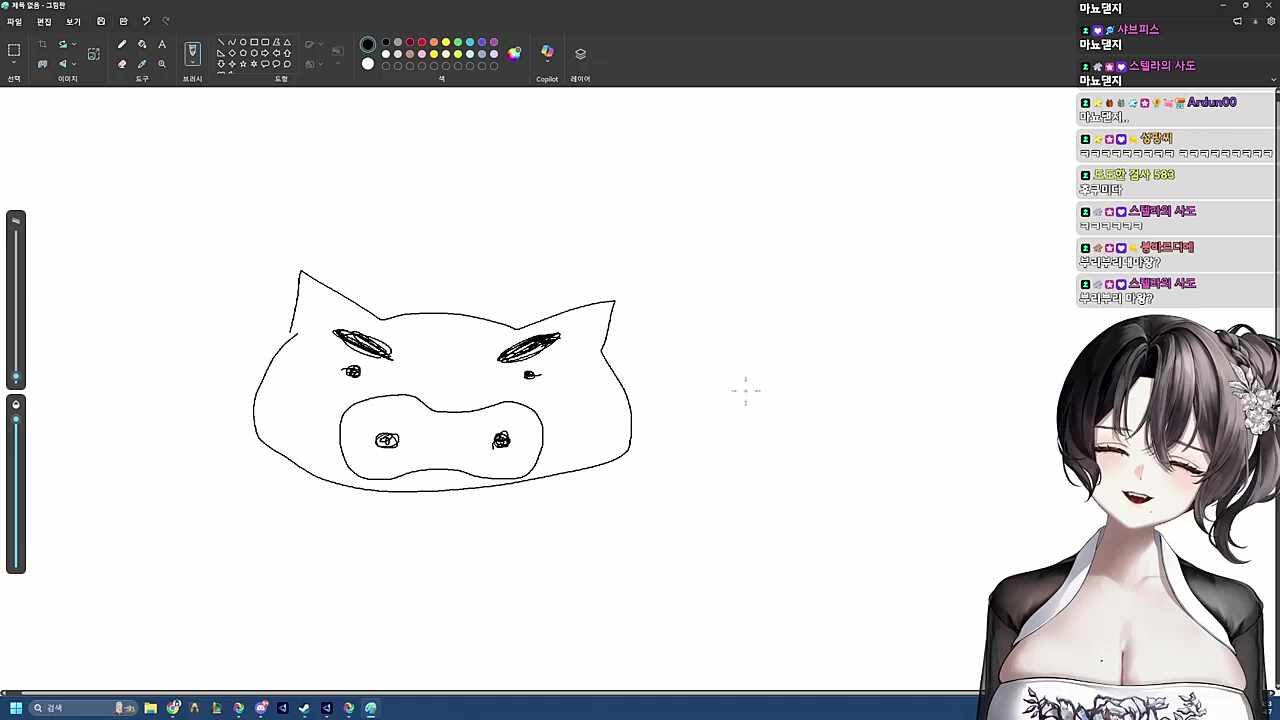Viewport: 1280px width, 720px height.
Task: Select primary color 1 black circle
Action: coord(368,44)
